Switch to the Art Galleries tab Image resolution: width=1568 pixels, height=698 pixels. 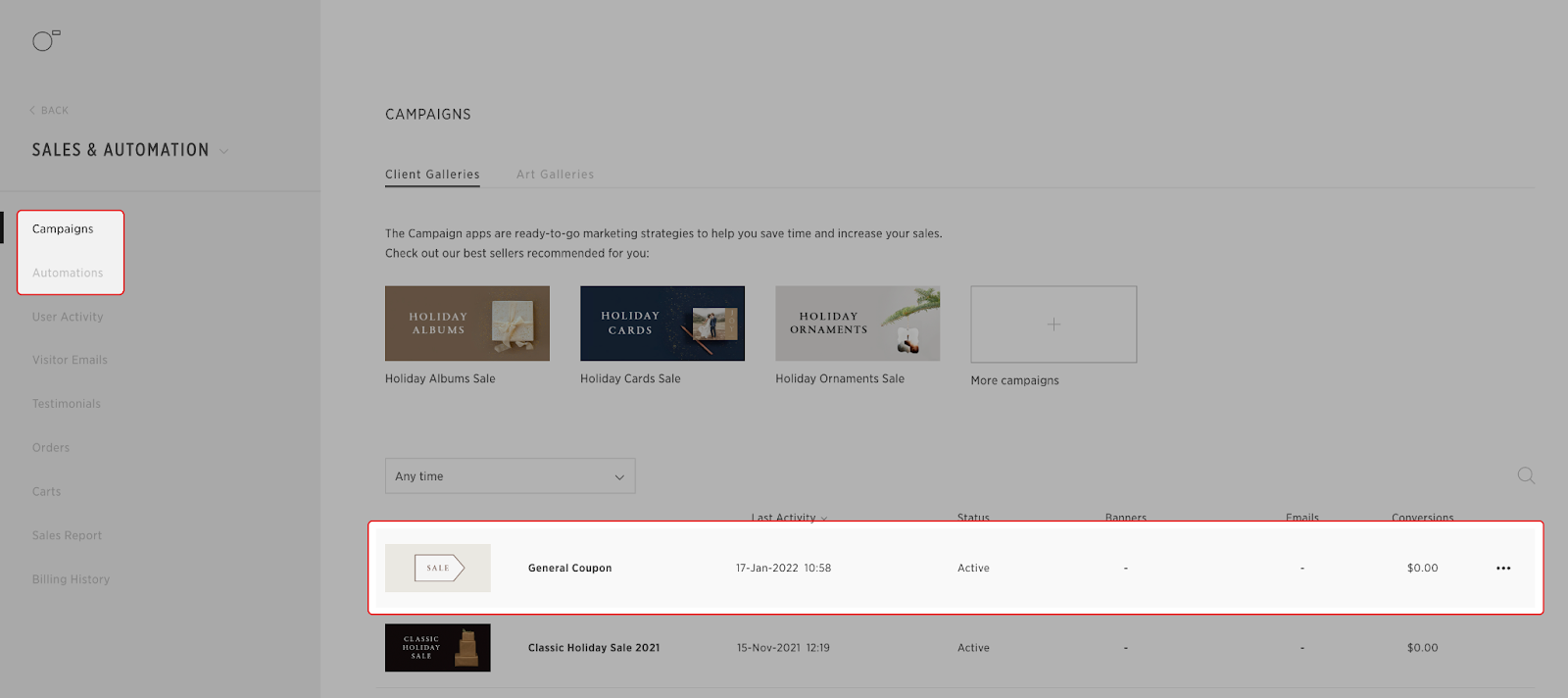point(556,174)
